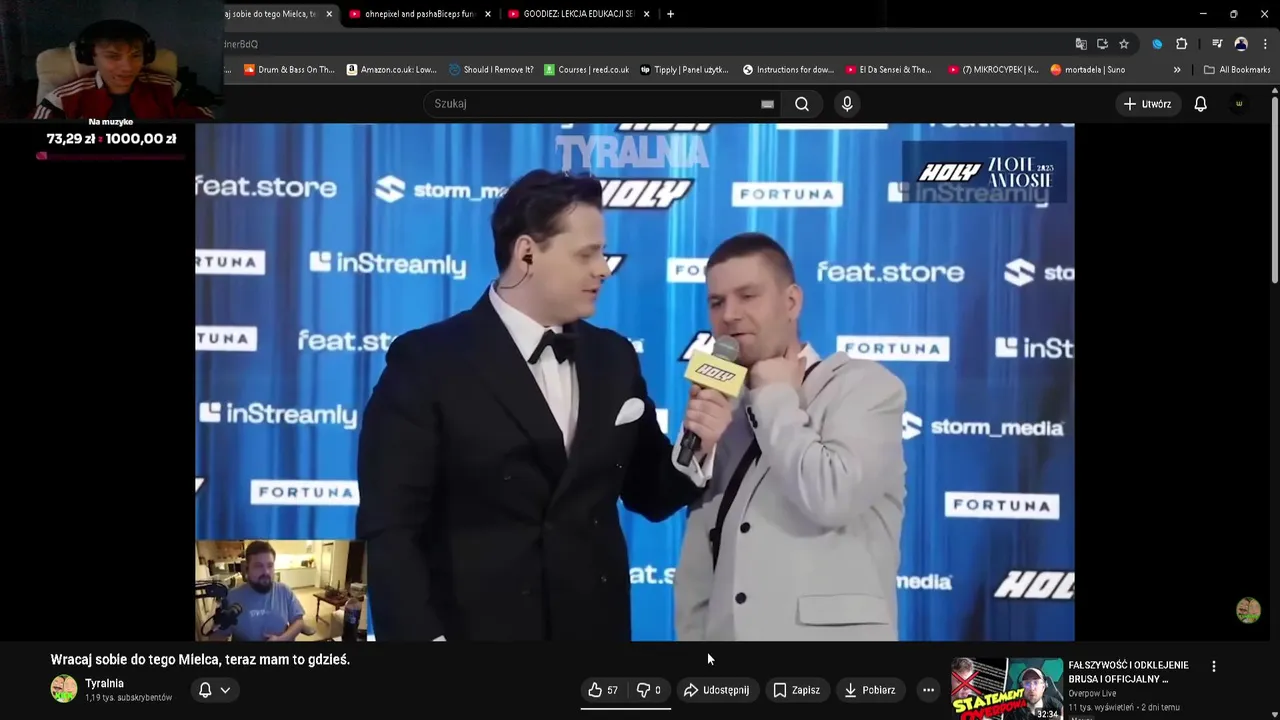Switch to the ohnepixel and pashaBiceps tab
The height and width of the screenshot is (720, 1280).
pyautogui.click(x=419, y=14)
